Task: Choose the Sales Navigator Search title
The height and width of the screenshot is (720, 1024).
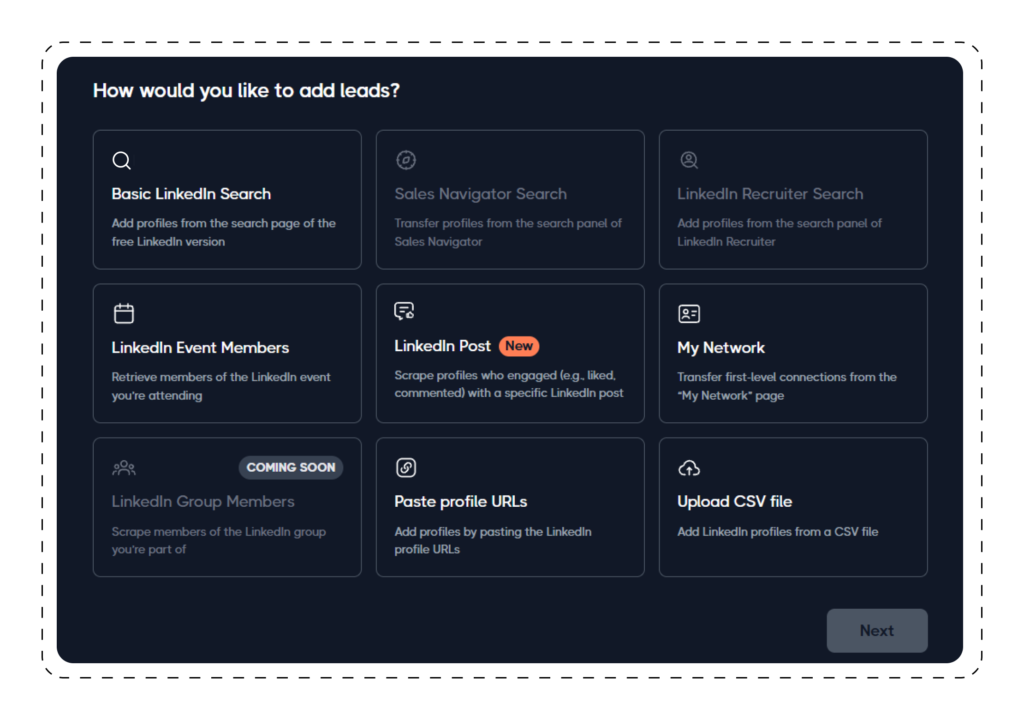Action: (481, 194)
